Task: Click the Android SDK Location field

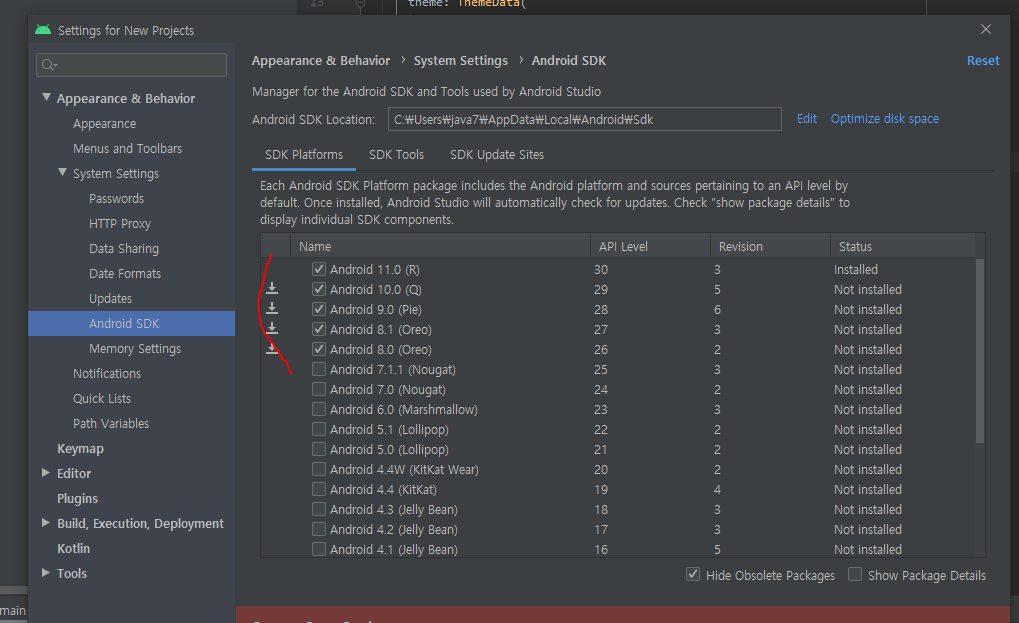Action: click(585, 119)
